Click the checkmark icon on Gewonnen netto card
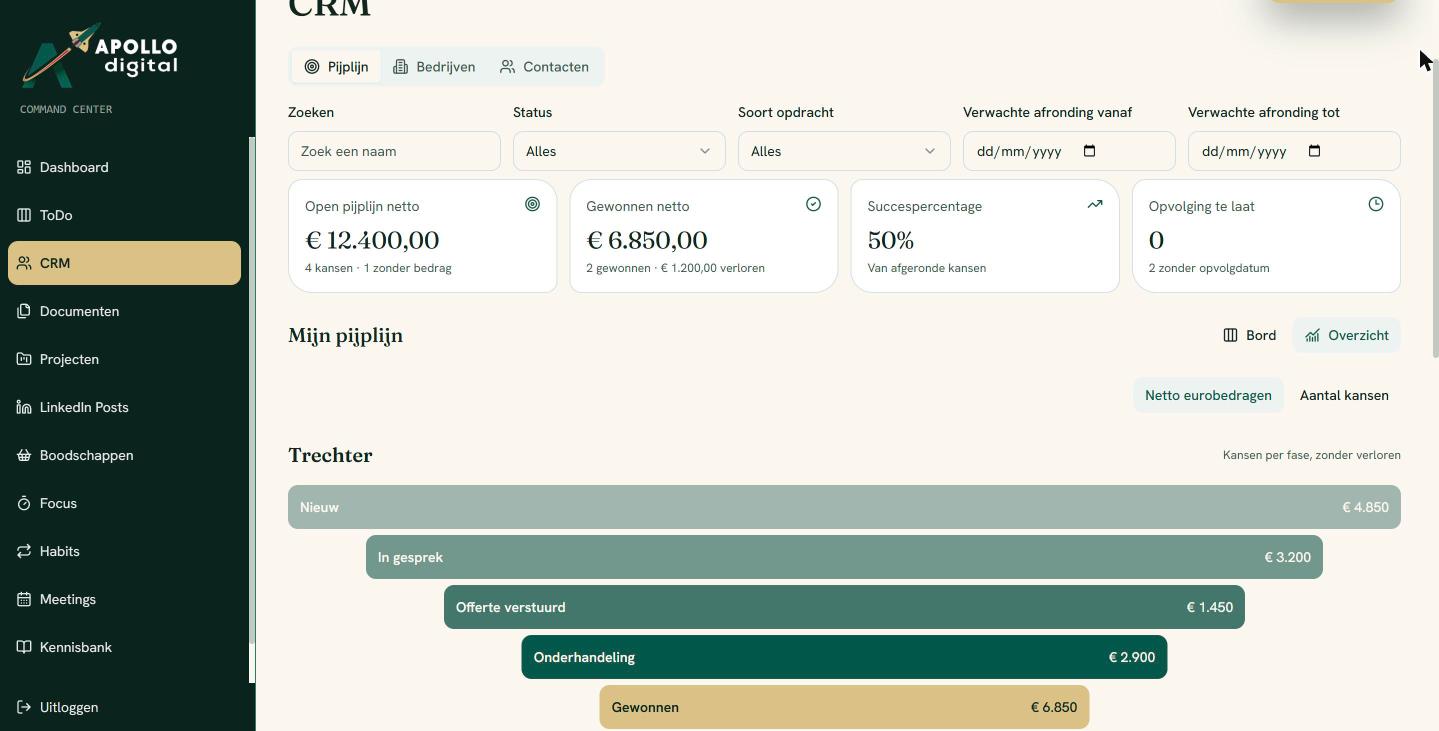Screen dimensions: 1439x731 click(813, 204)
